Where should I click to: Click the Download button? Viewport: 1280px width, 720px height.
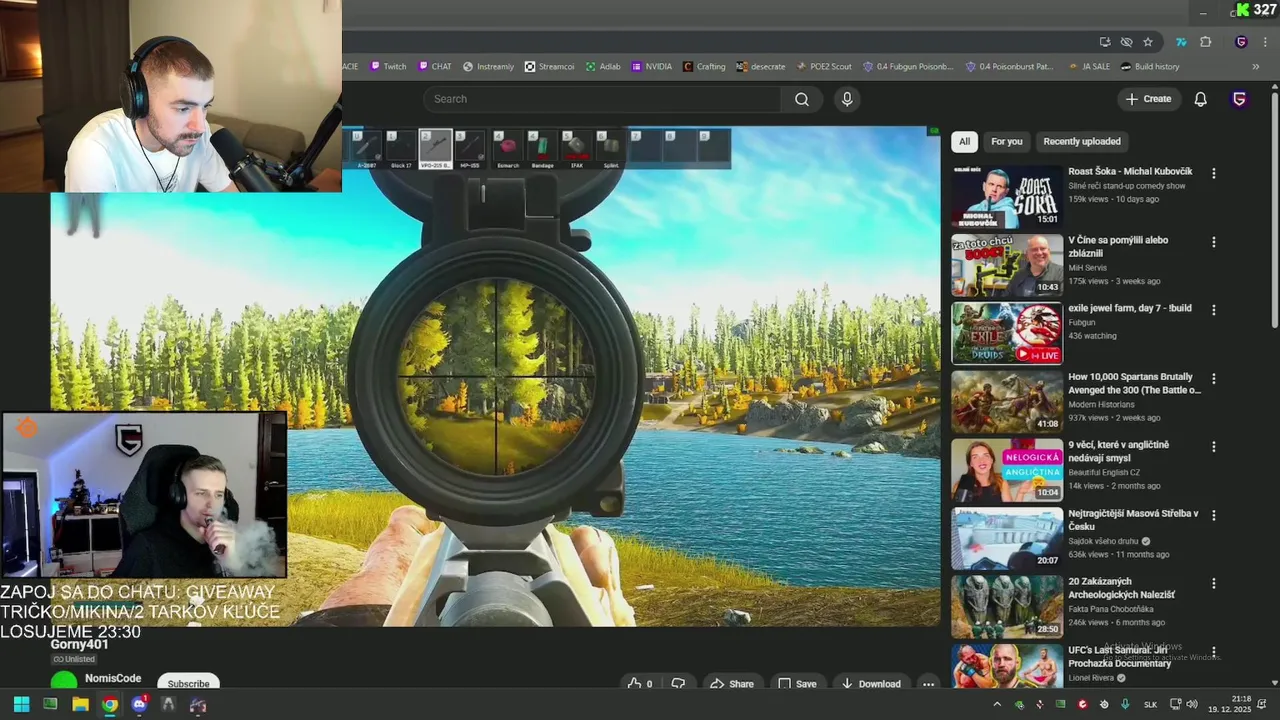pos(871,684)
